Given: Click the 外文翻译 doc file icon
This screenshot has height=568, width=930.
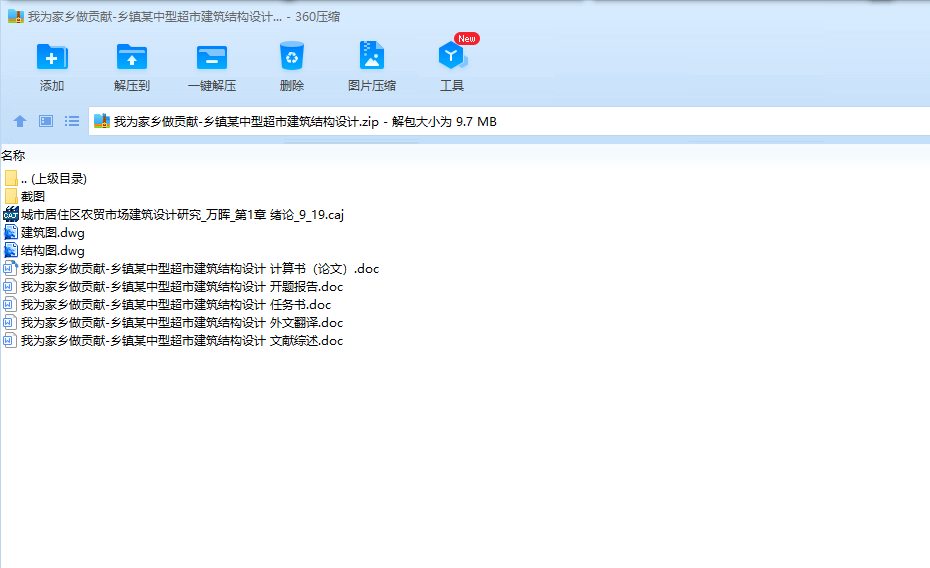Looking at the screenshot, I should tap(10, 323).
